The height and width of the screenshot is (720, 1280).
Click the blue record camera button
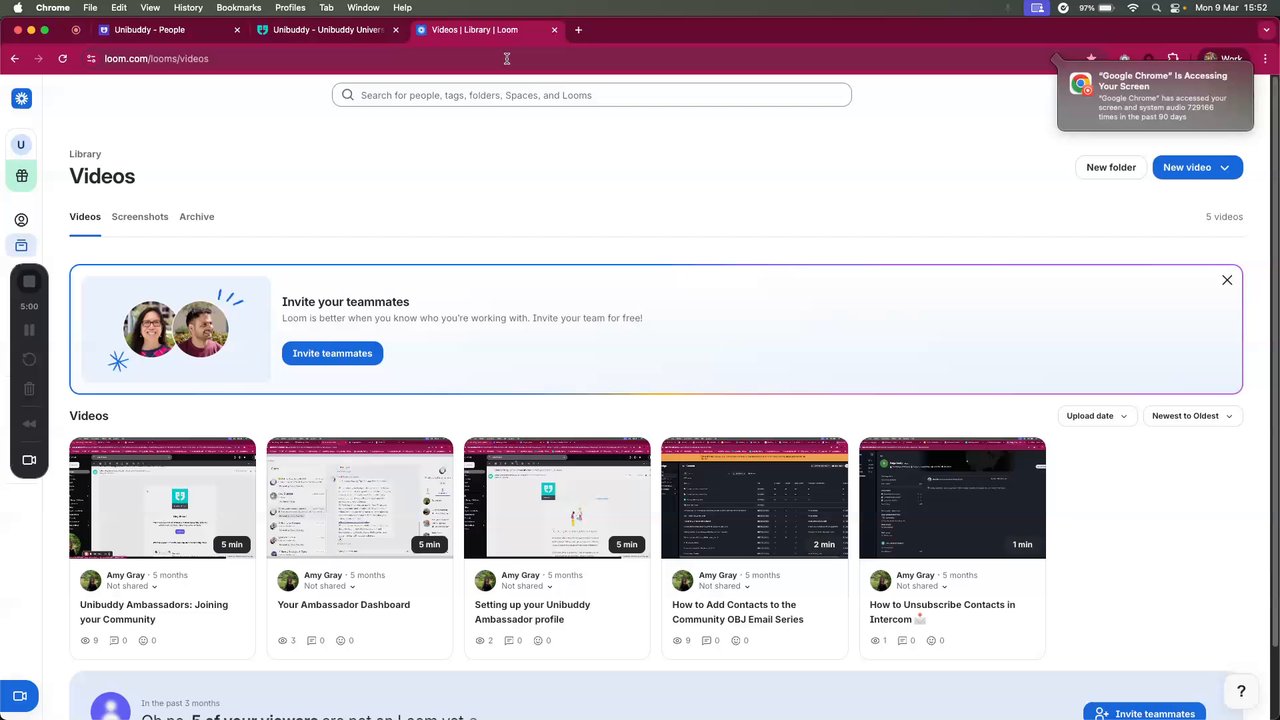click(19, 696)
